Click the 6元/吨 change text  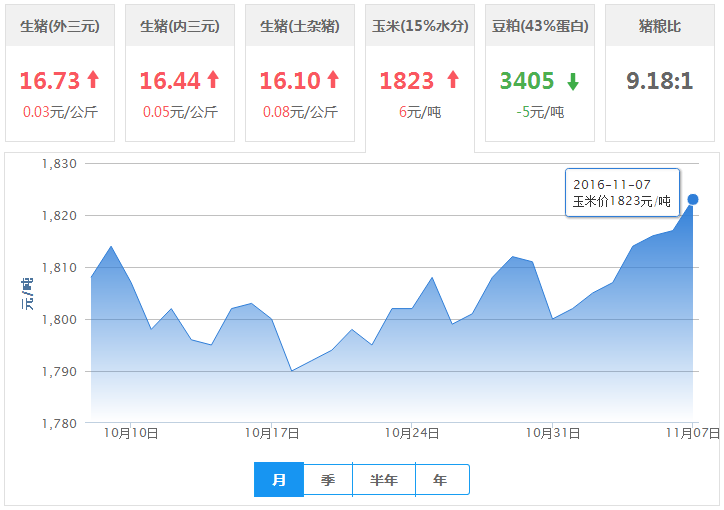pyautogui.click(x=420, y=112)
